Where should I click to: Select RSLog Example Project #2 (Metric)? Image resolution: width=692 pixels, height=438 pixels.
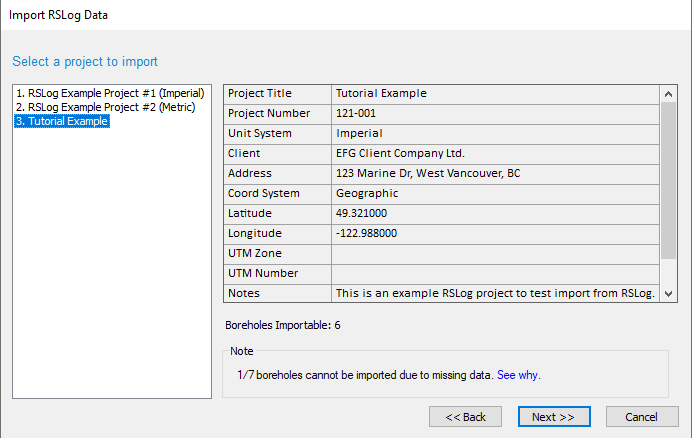point(105,107)
